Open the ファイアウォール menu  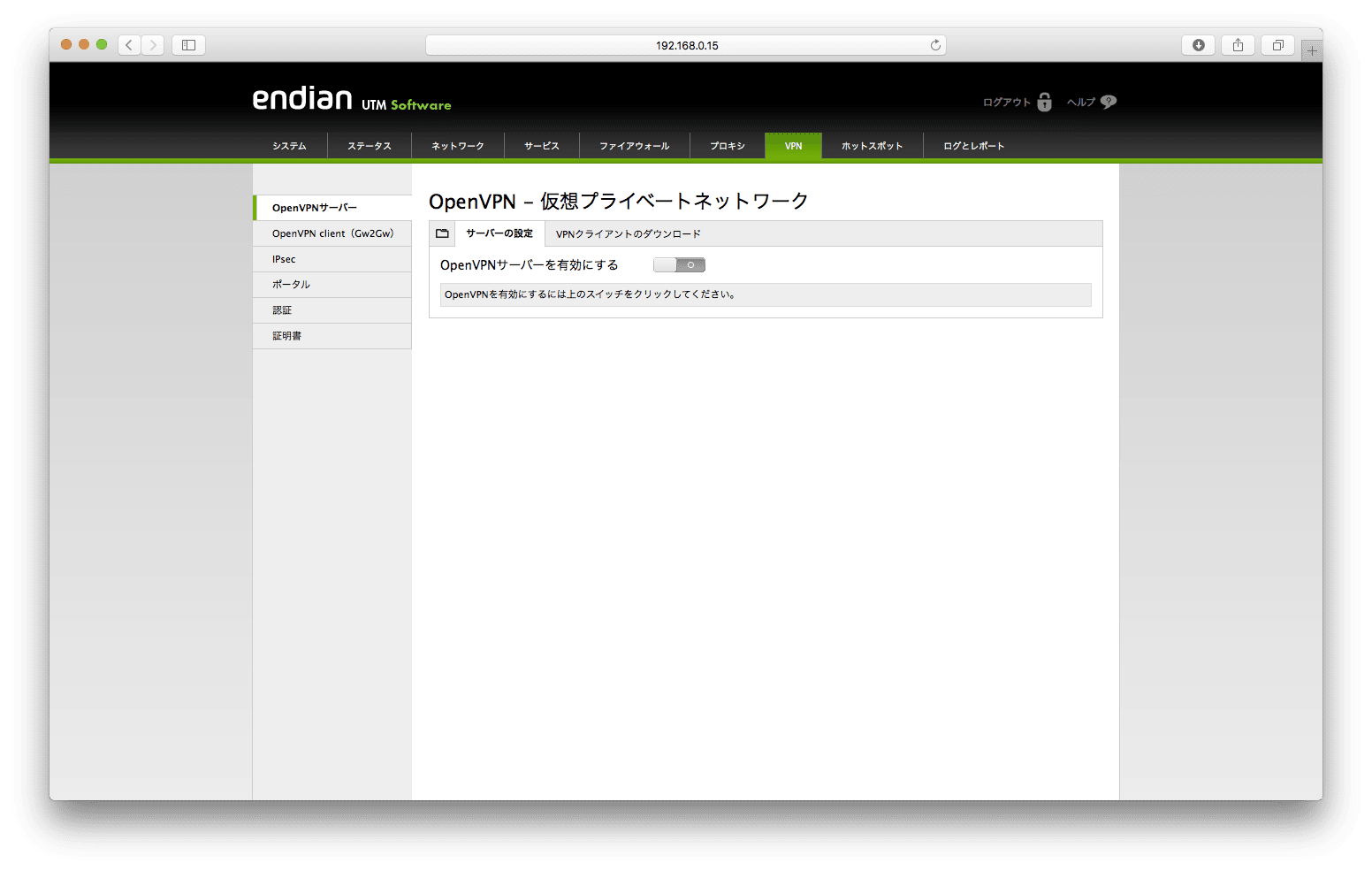(635, 146)
